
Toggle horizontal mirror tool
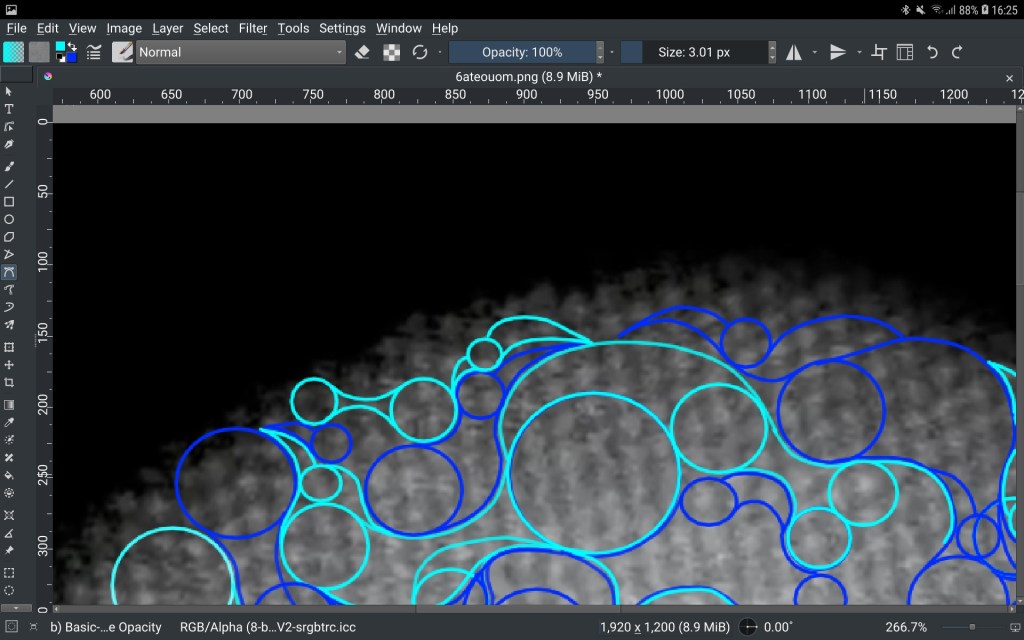794,52
